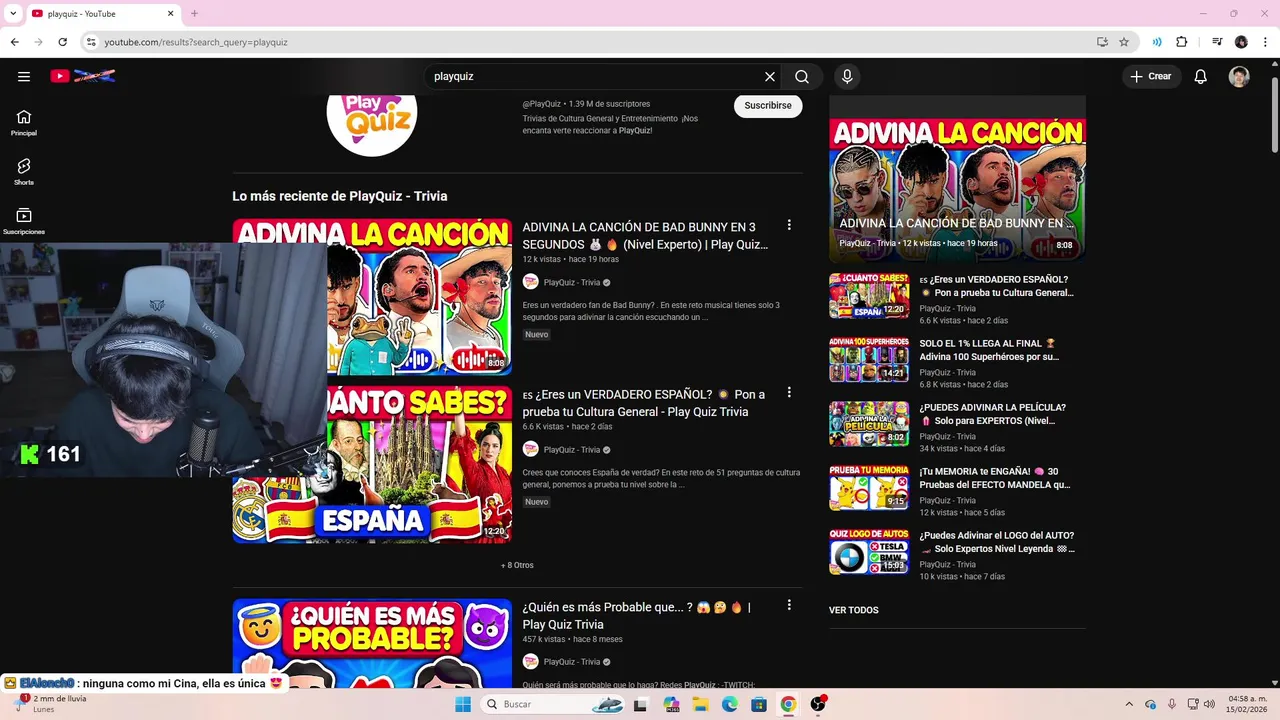Open the side thumbnail QUIZ LOGO DE AUTOS
Image resolution: width=1280 pixels, height=720 pixels.
(869, 552)
